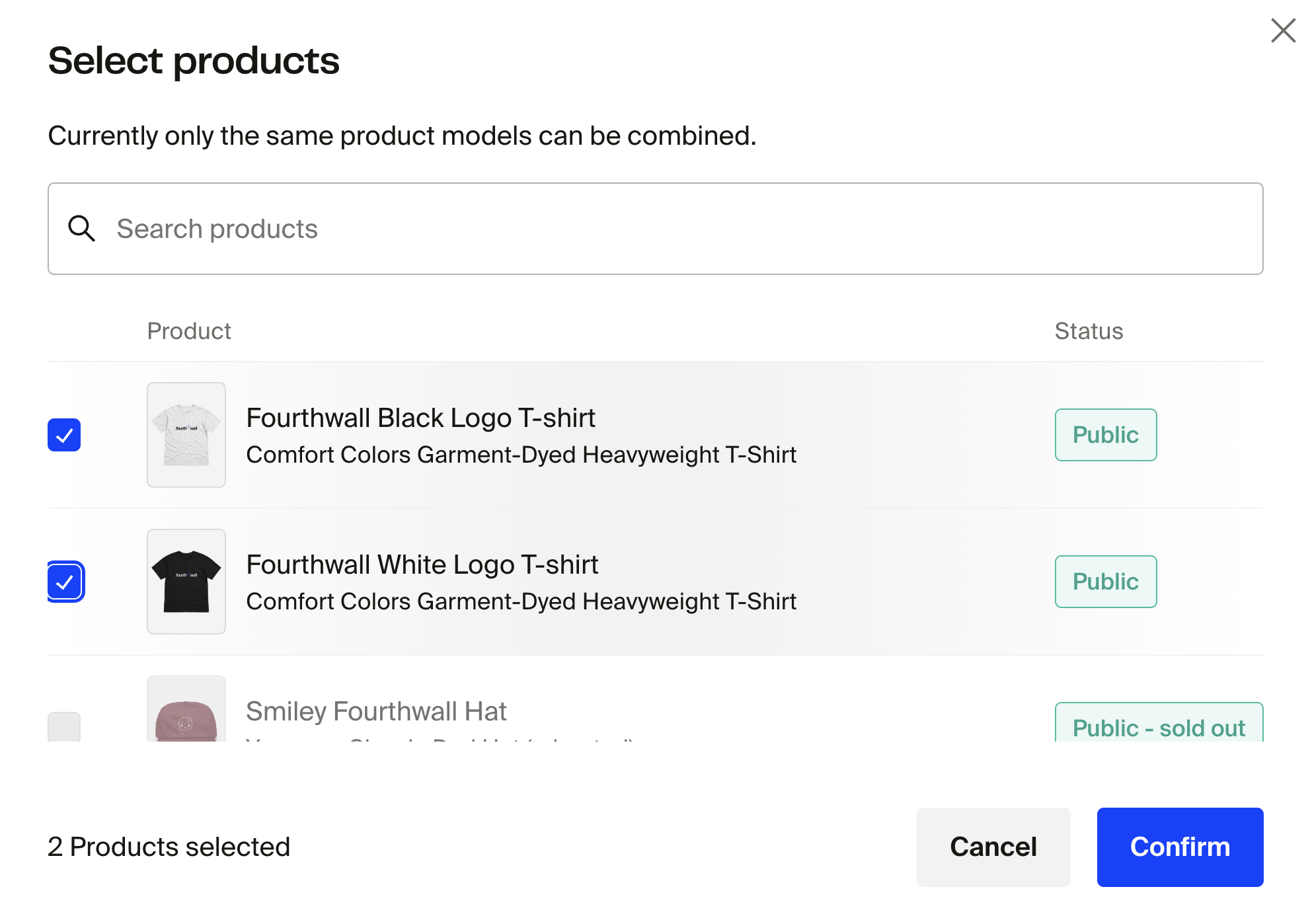Close the Select products dialog
This screenshot has width=1310, height=924.
tap(1283, 30)
